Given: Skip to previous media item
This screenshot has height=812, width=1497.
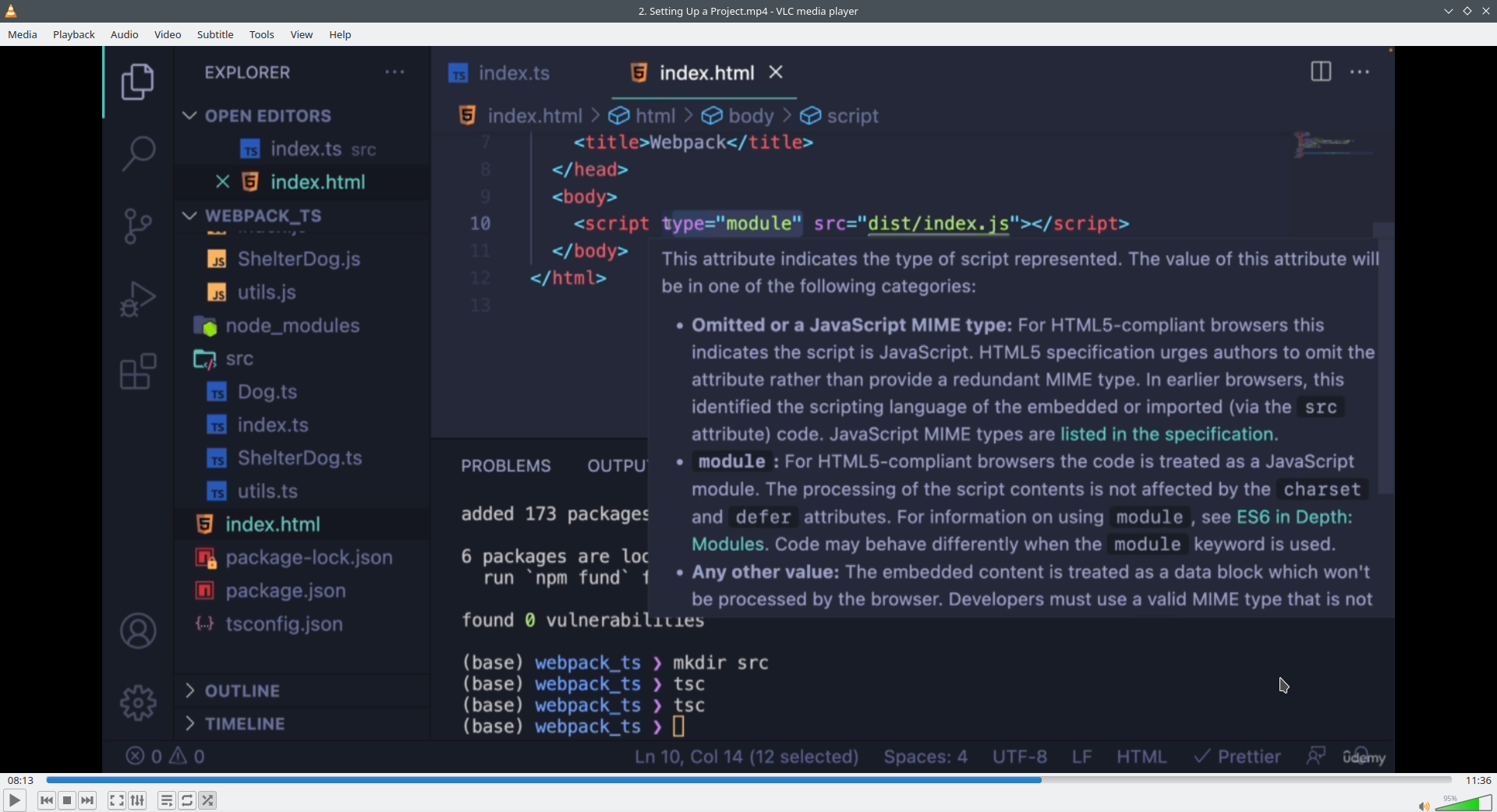Looking at the screenshot, I should (x=47, y=800).
